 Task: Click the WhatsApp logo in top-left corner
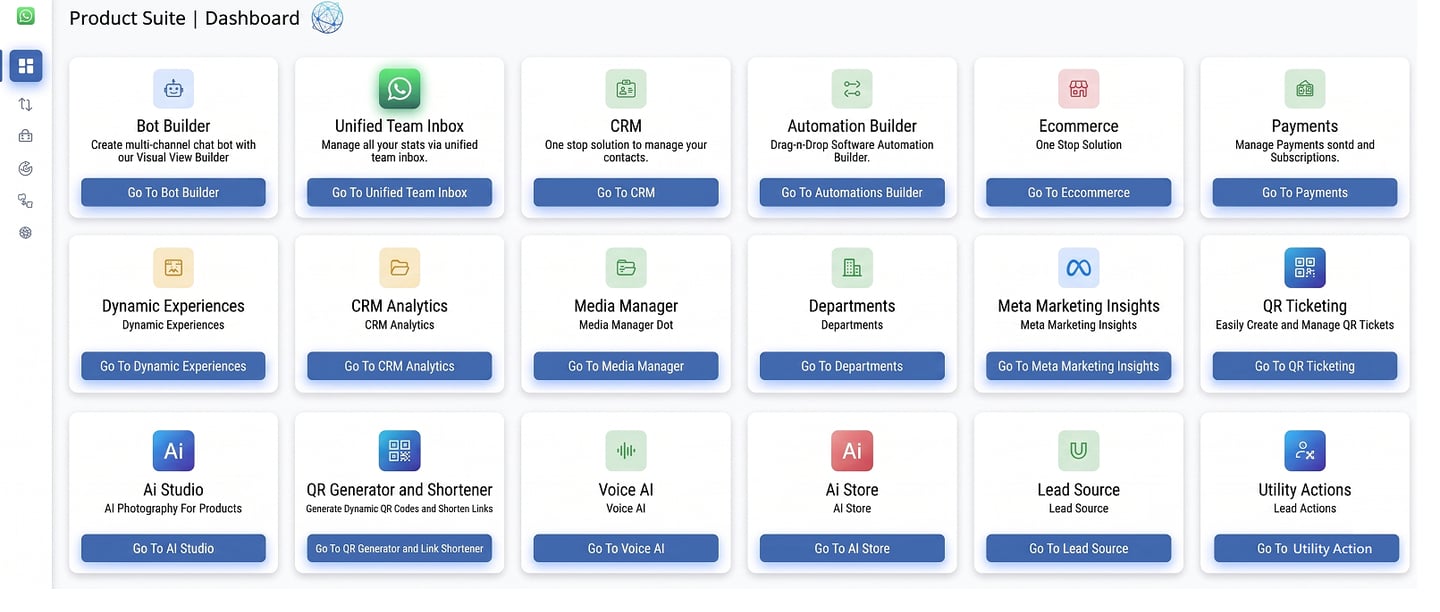point(26,16)
